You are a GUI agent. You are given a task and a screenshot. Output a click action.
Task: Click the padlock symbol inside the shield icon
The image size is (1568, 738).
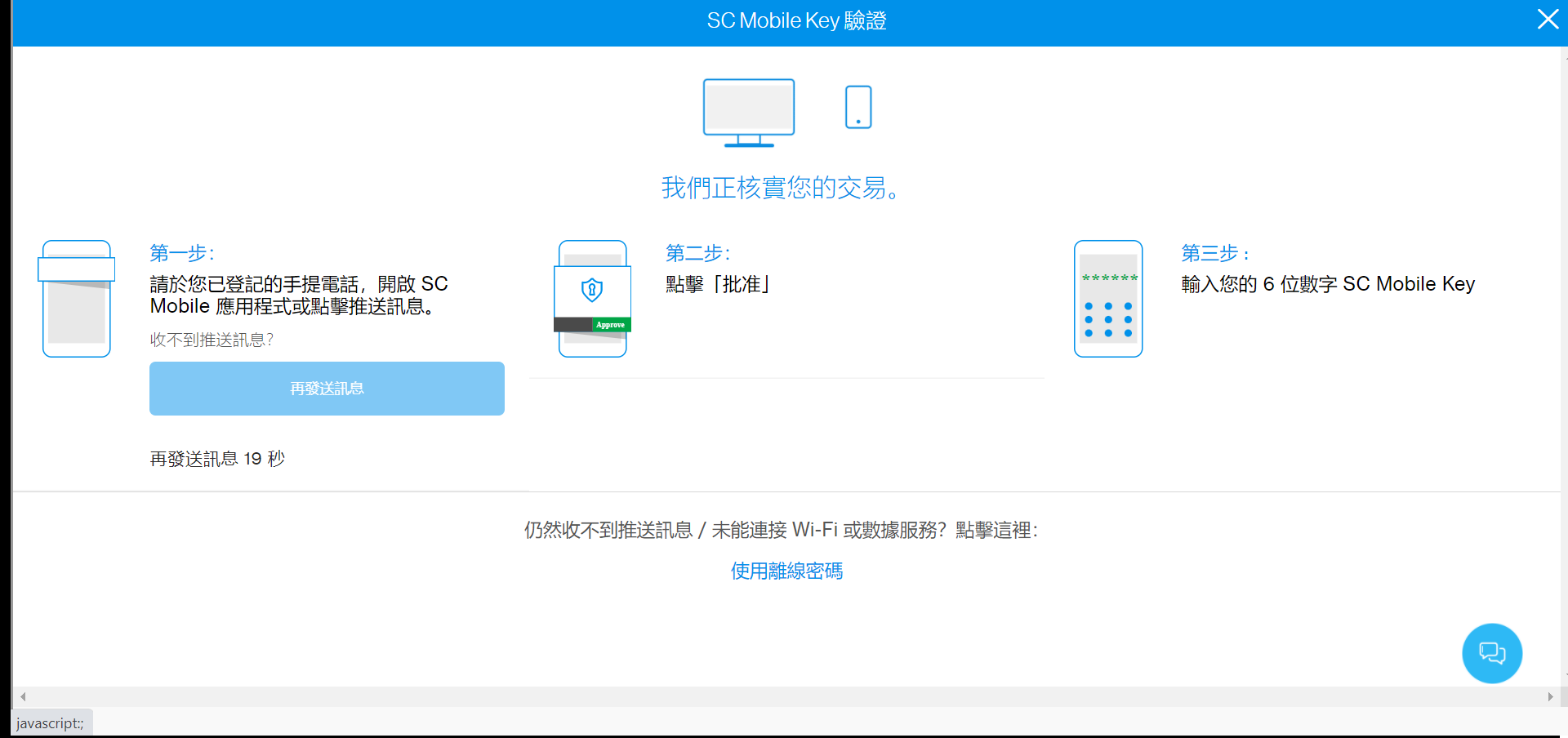[x=592, y=290]
